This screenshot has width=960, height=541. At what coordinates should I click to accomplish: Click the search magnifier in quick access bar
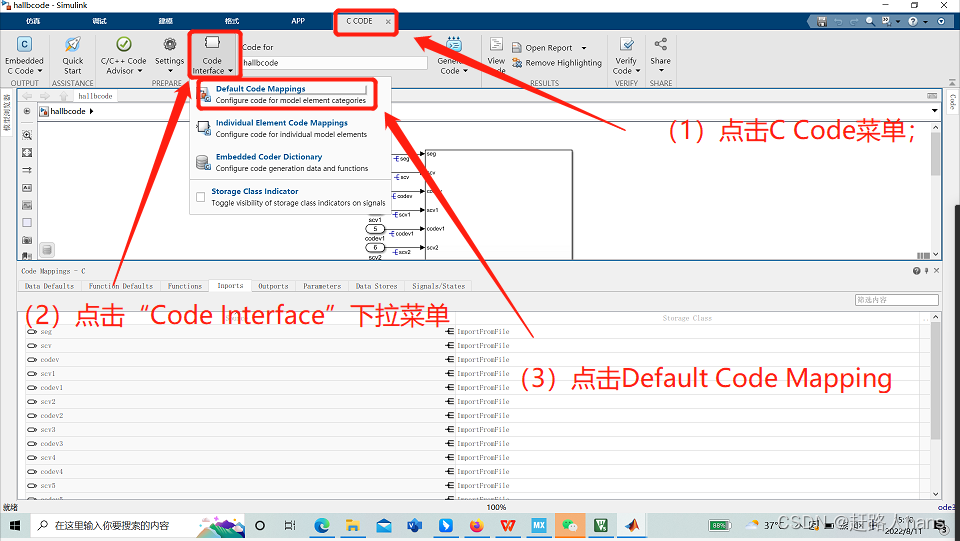pos(870,21)
